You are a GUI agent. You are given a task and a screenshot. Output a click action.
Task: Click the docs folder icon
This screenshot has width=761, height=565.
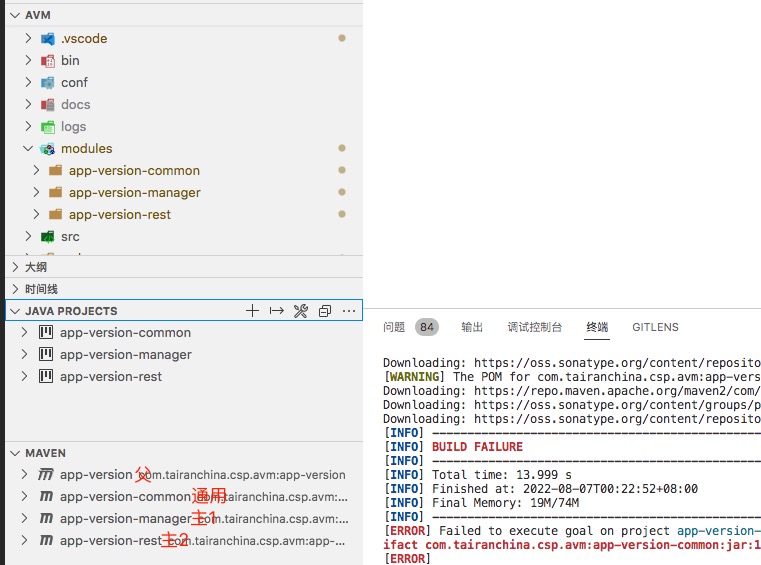[x=48, y=105]
